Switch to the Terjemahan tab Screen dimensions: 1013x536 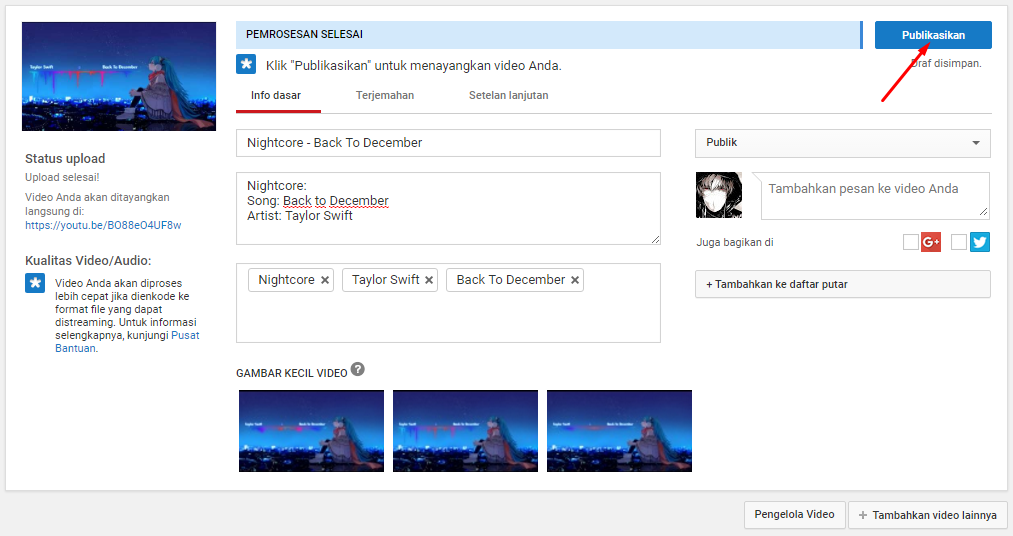(x=384, y=96)
